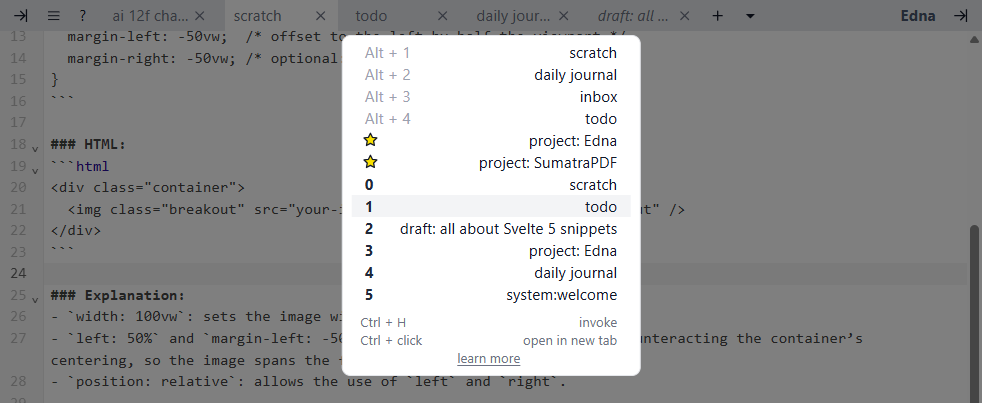Close the scratch tab
The width and height of the screenshot is (982, 403).
coord(321,16)
